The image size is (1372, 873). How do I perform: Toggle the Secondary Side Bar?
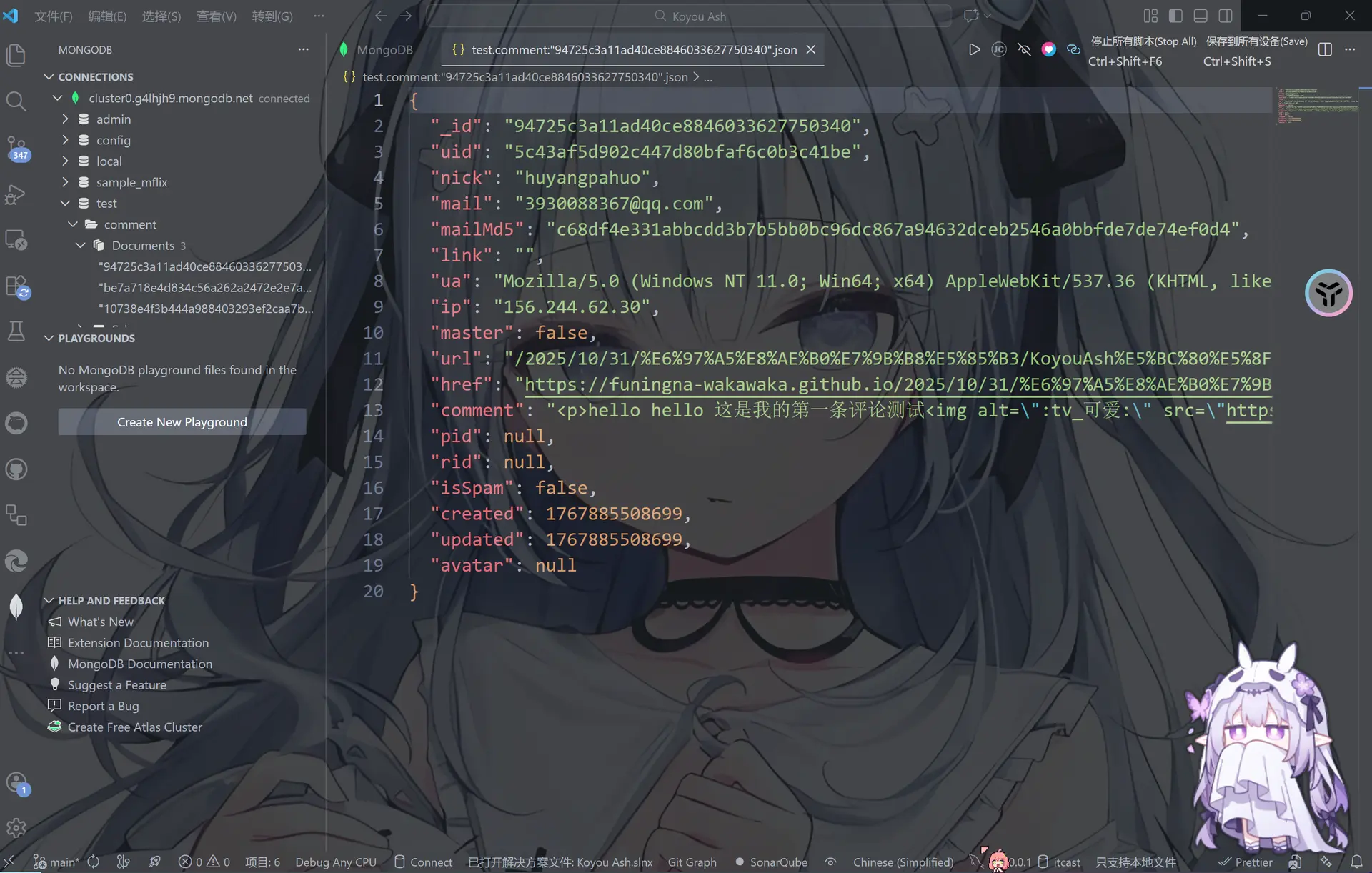coord(1226,16)
